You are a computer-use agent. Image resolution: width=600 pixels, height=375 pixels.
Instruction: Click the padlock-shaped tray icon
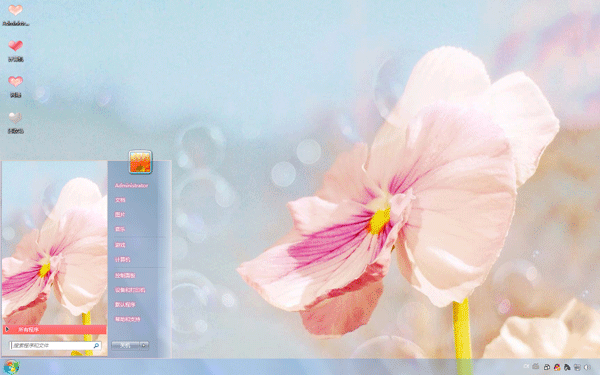click(x=547, y=367)
